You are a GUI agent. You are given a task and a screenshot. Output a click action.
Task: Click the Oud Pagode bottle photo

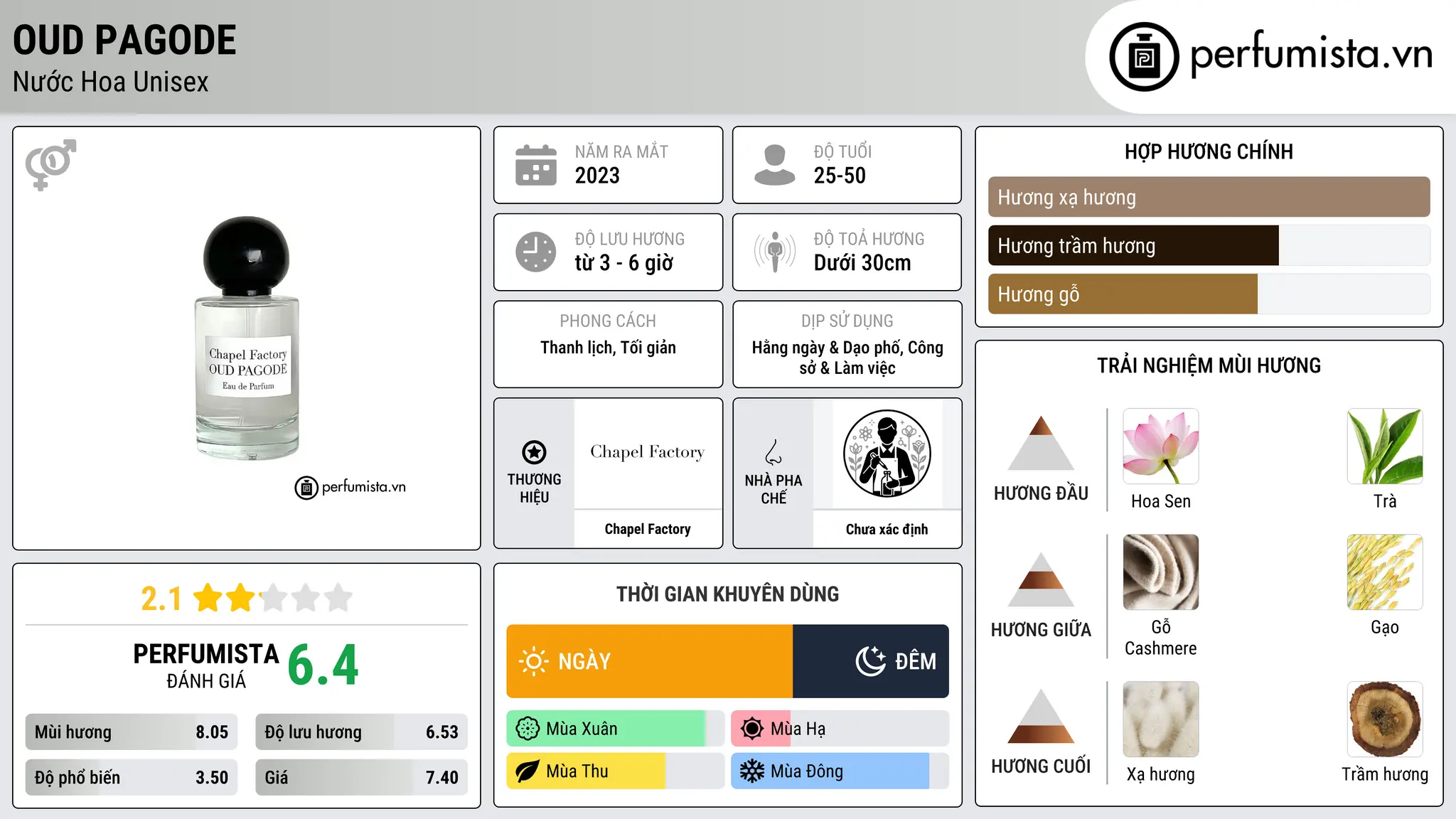(x=247, y=338)
